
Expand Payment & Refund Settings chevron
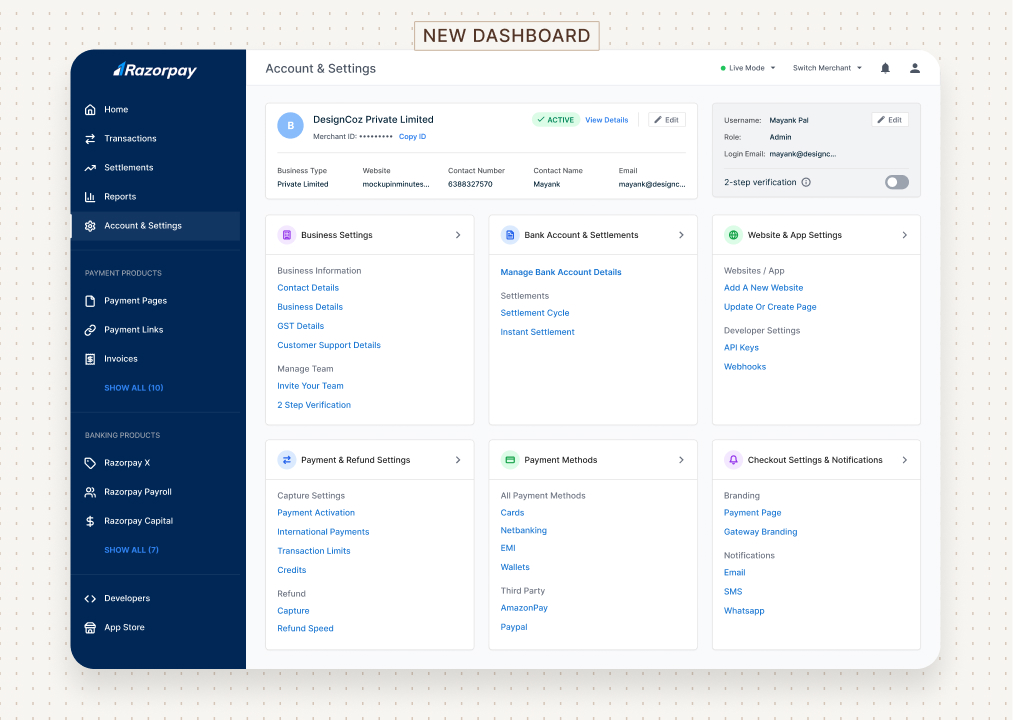[458, 460]
